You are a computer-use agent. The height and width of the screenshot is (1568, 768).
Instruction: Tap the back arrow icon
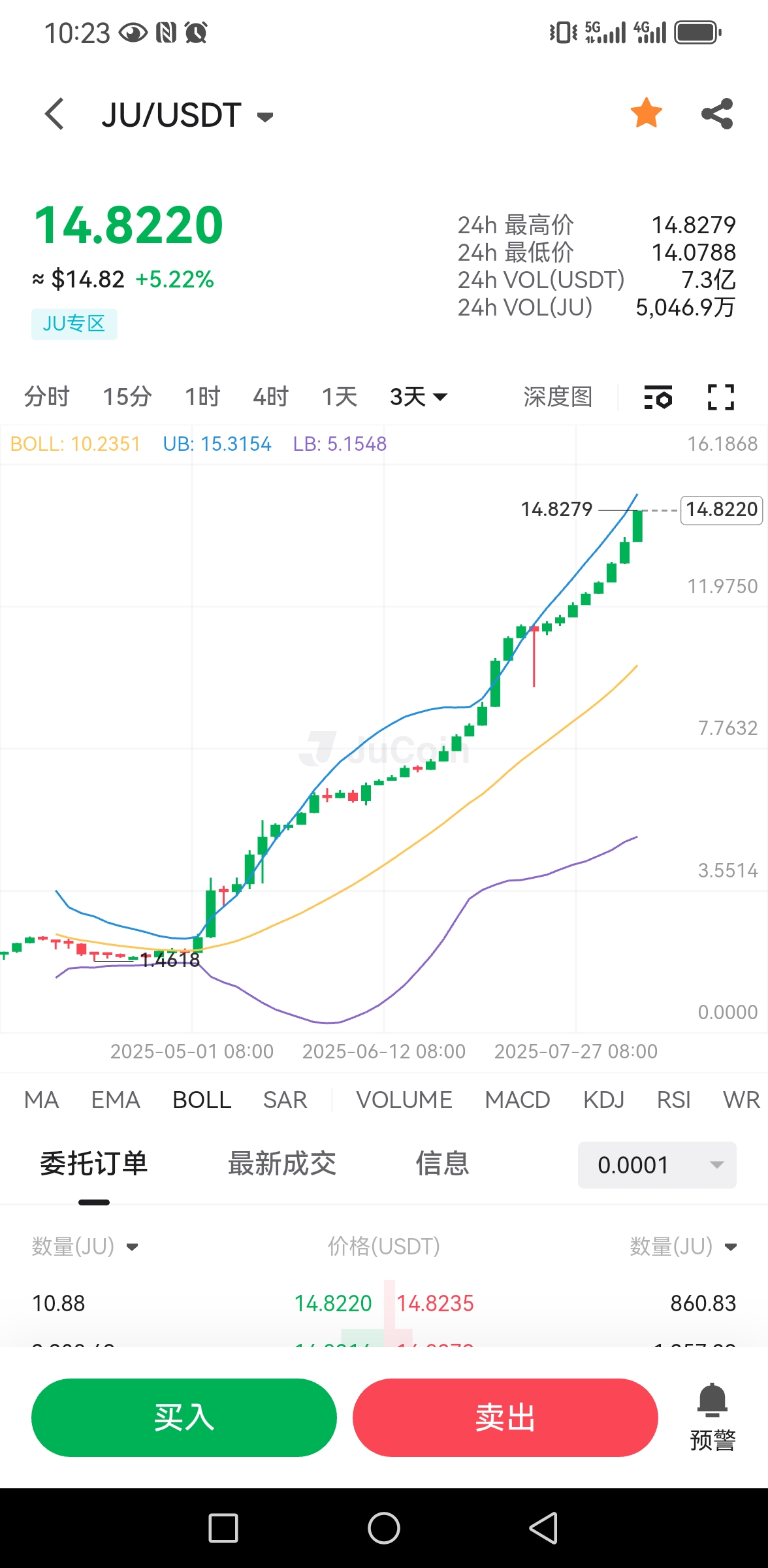pyautogui.click(x=55, y=114)
